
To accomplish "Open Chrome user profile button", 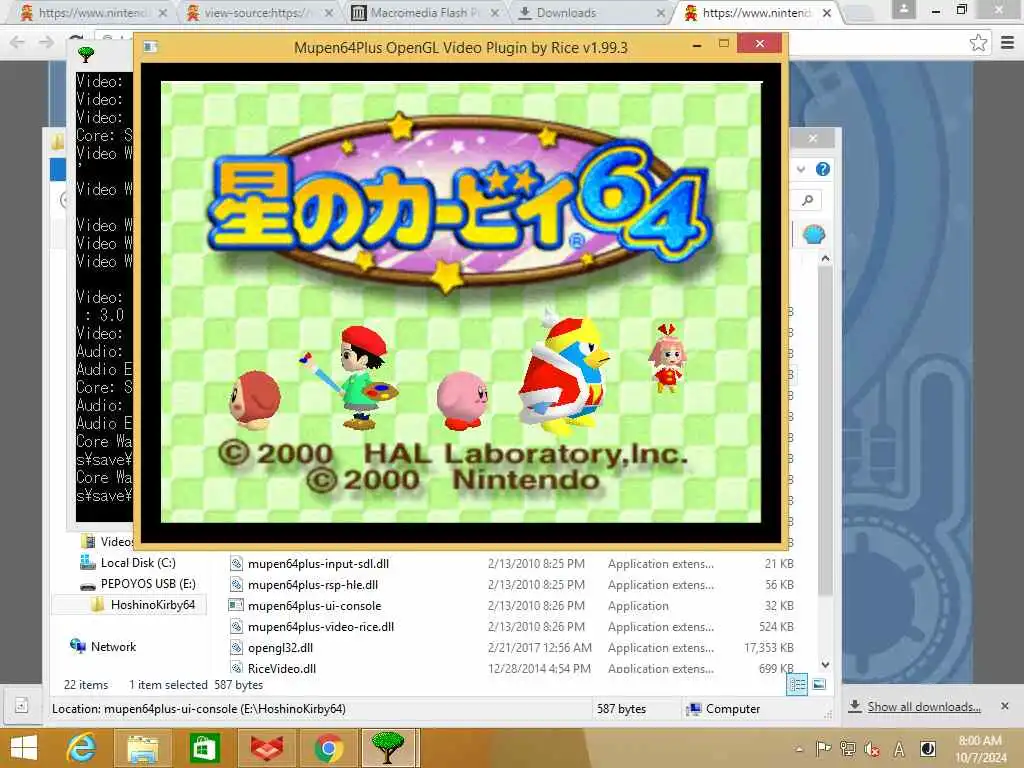I will tap(904, 9).
